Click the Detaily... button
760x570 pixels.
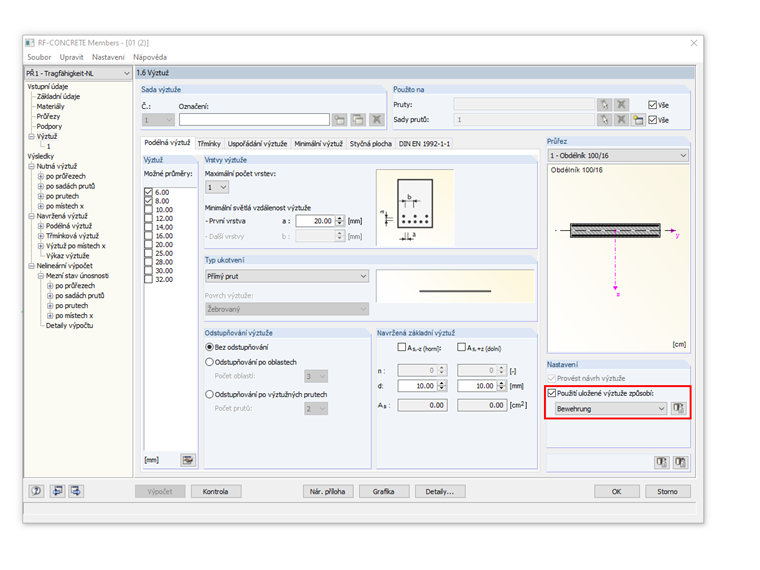(440, 491)
